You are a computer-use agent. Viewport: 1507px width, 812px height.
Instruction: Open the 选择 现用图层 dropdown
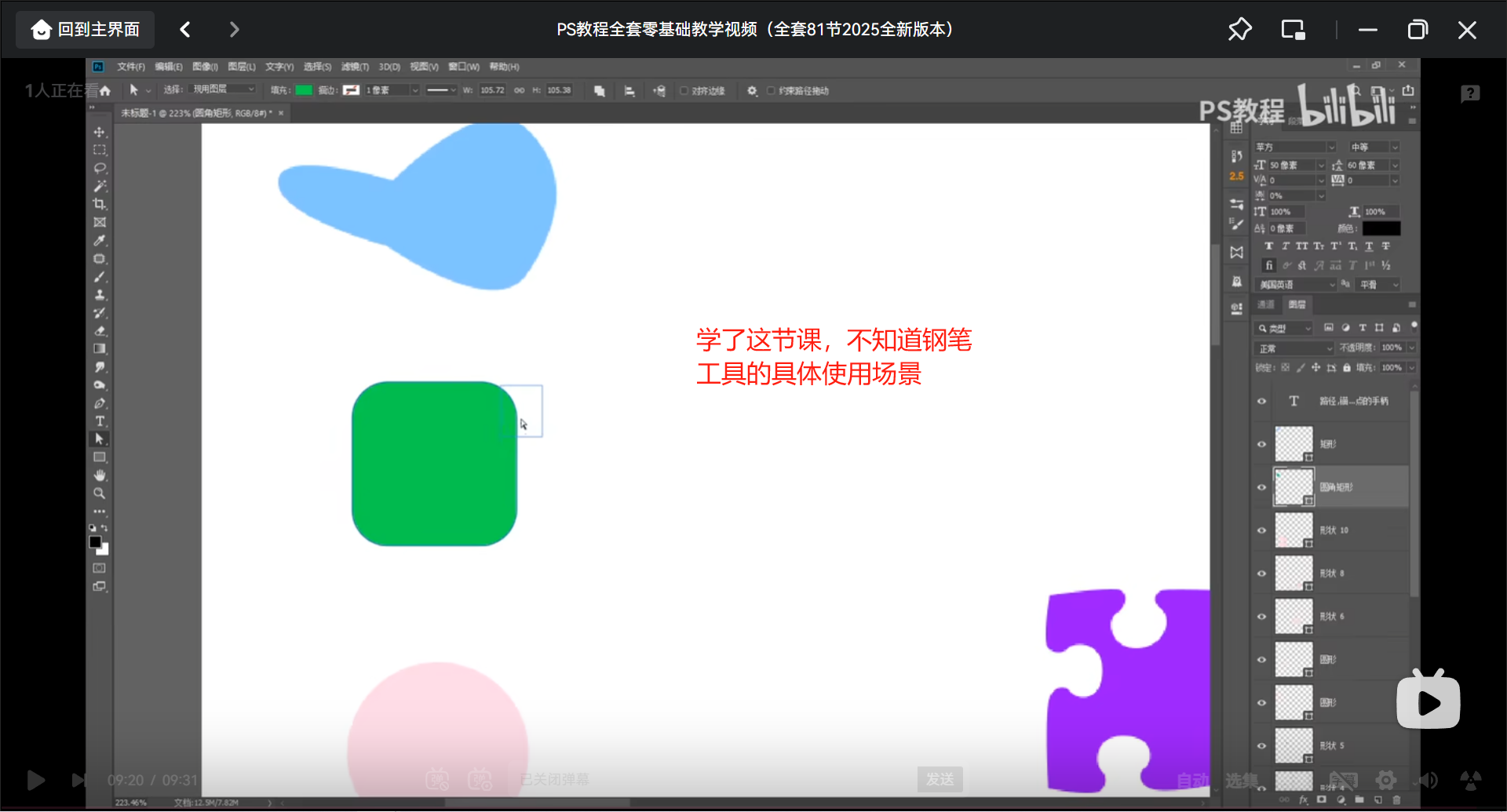[x=223, y=89]
